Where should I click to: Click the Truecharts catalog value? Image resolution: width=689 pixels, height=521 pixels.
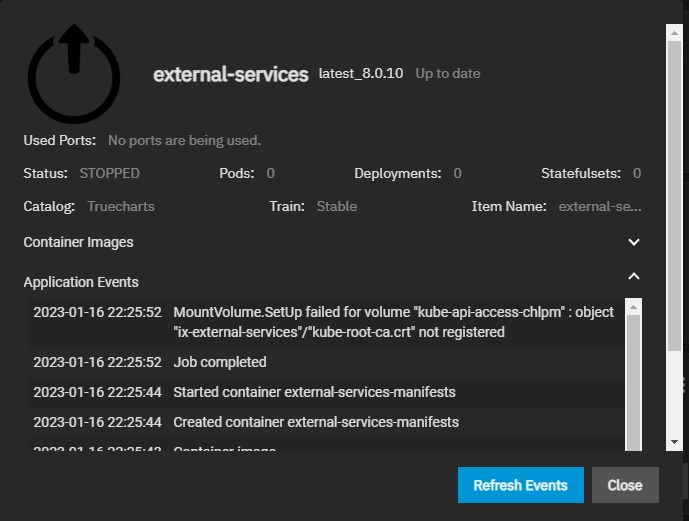coord(121,207)
